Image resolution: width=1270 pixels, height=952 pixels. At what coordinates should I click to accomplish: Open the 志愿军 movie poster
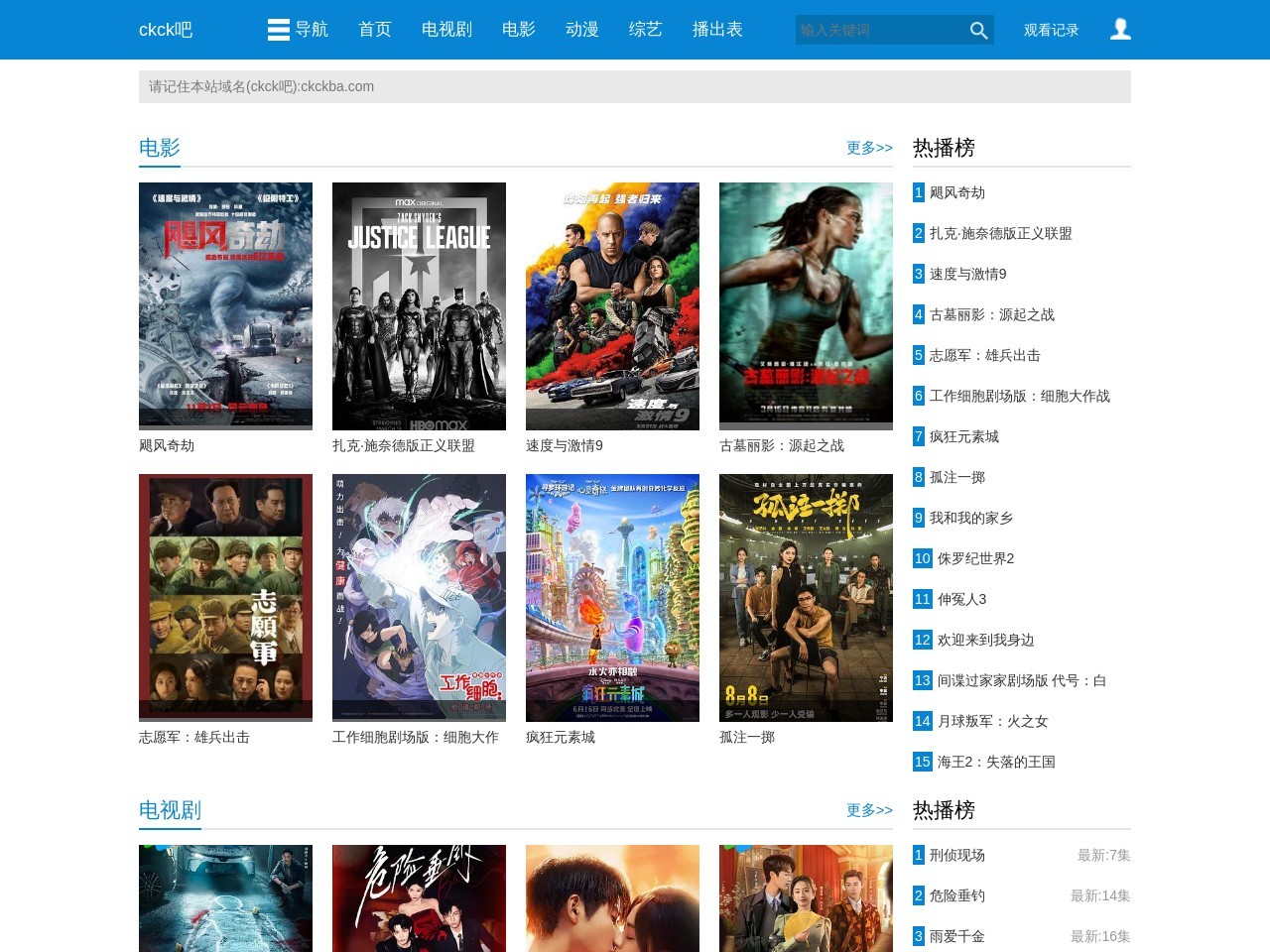coord(225,598)
